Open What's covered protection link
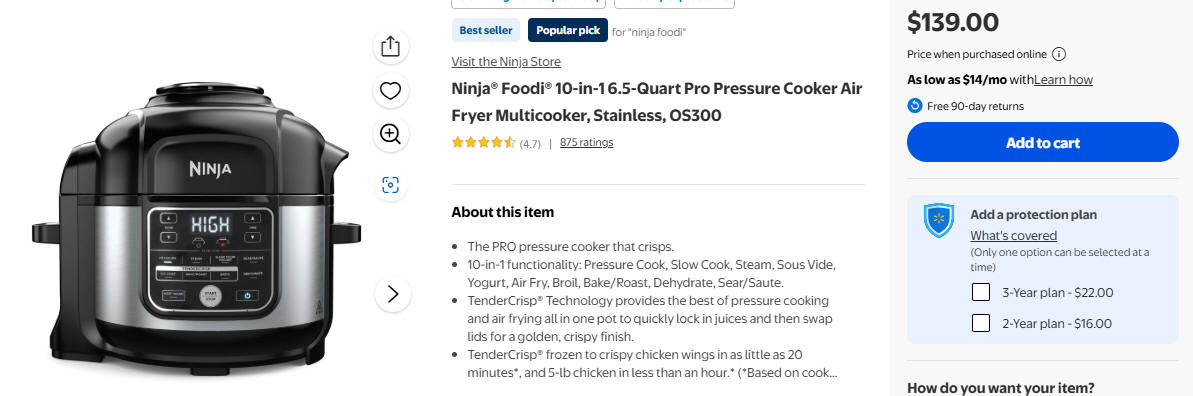The width and height of the screenshot is (1193, 396). click(1013, 235)
